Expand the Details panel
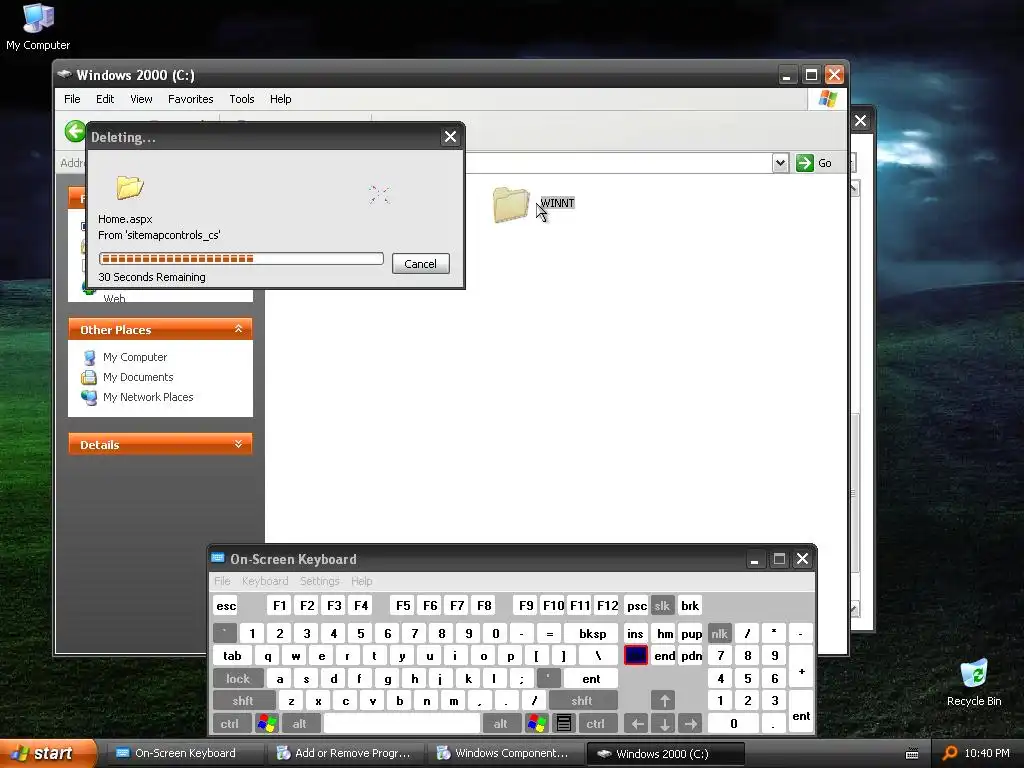1024x768 pixels. coord(238,444)
